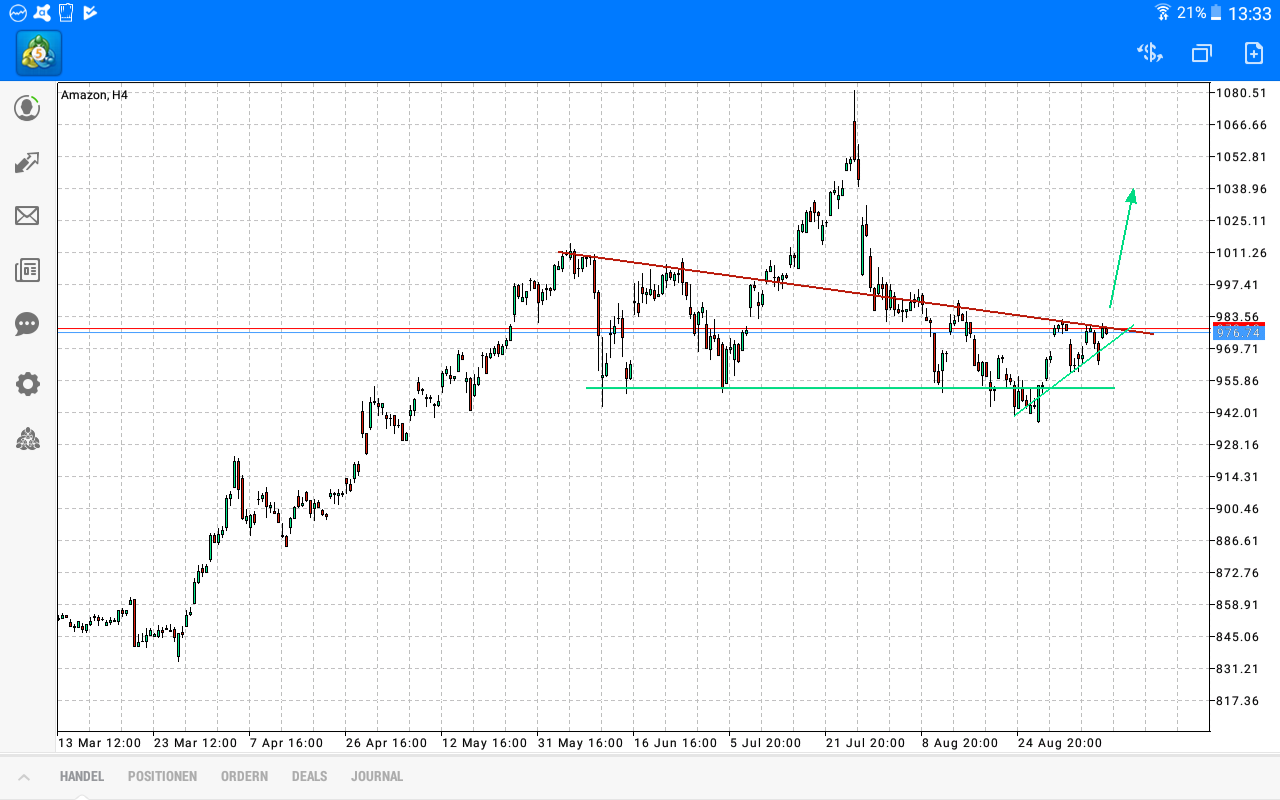This screenshot has width=1280, height=800.
Task: Open the charts arrows icon in sidebar
Action: pos(27,162)
